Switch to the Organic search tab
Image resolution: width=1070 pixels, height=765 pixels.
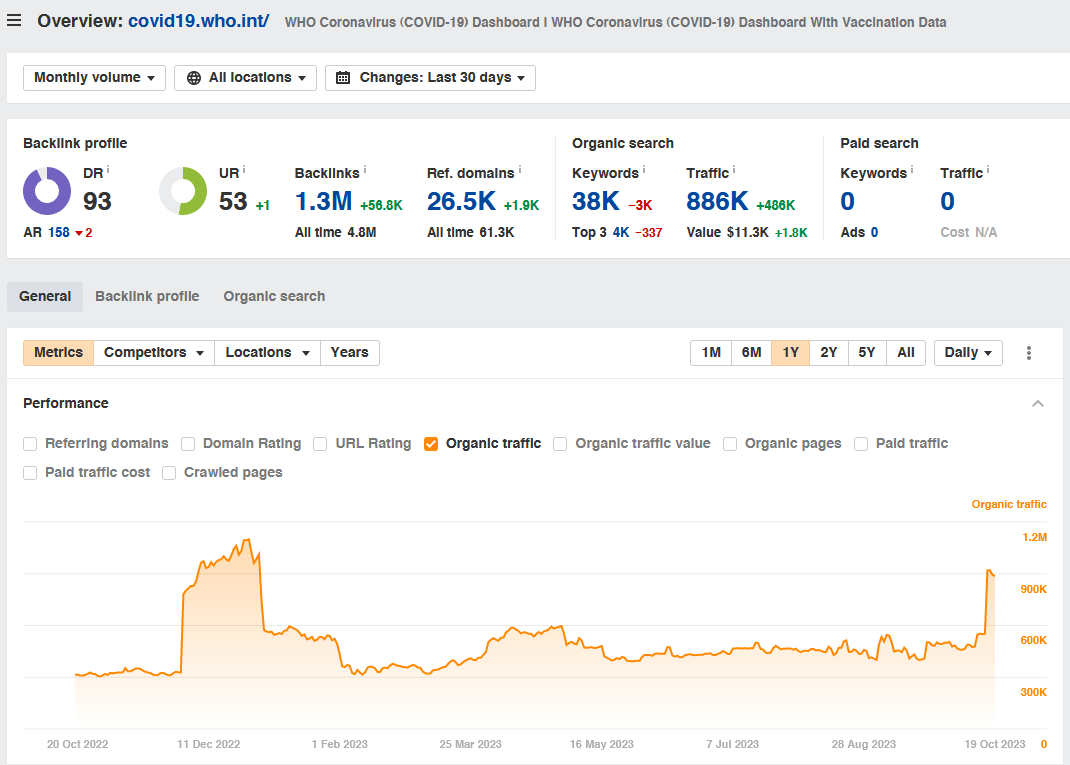coord(274,297)
